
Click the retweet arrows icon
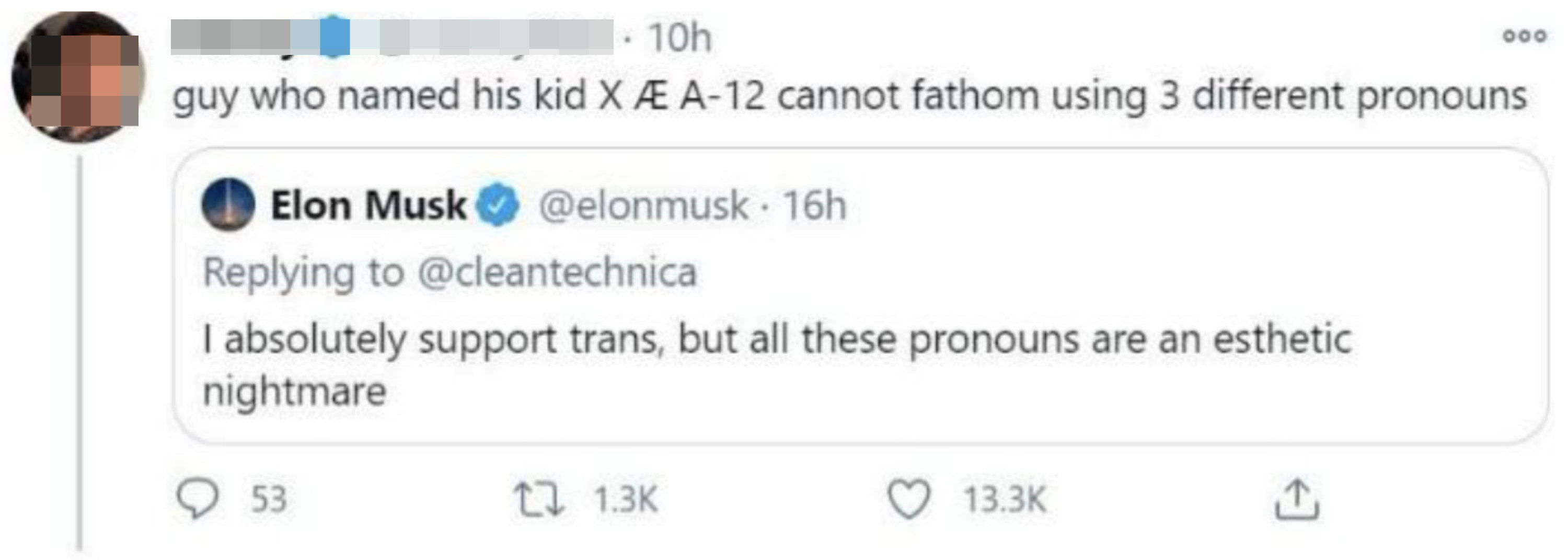[539, 499]
